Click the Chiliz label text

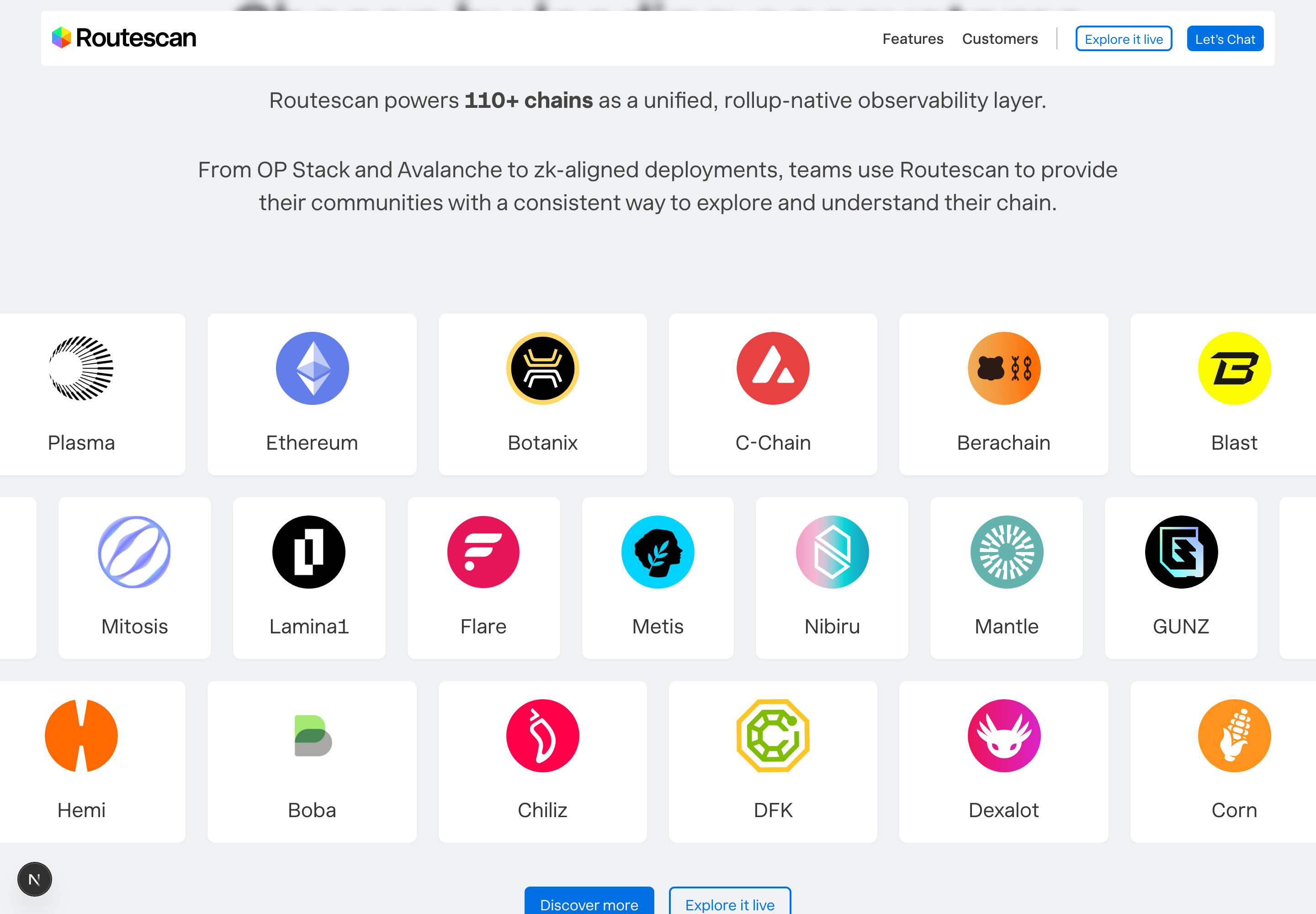click(x=542, y=810)
